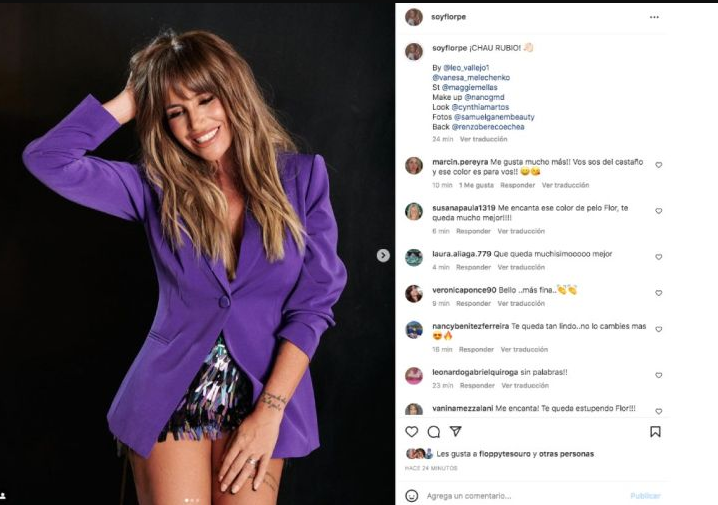Show translation of the post caption
The width and height of the screenshot is (718, 505).
[x=483, y=139]
